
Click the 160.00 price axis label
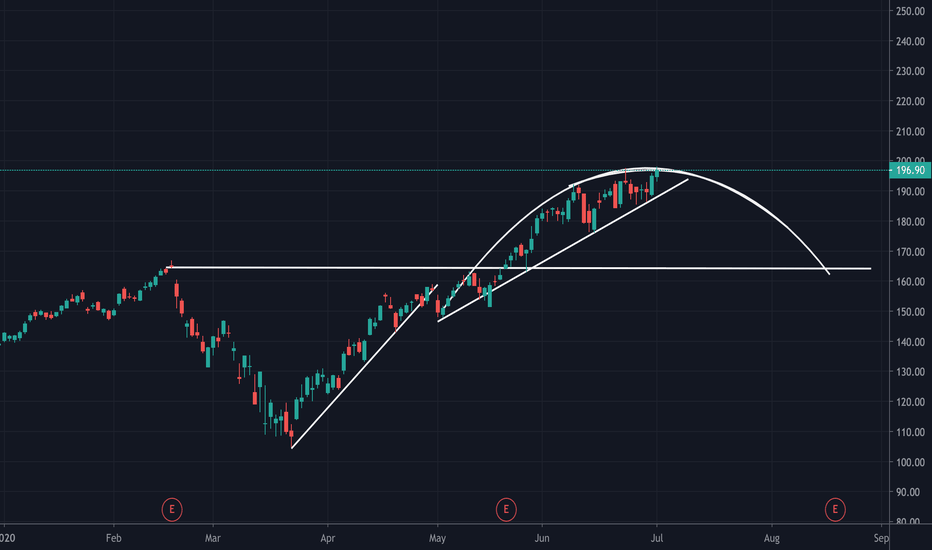pyautogui.click(x=910, y=282)
